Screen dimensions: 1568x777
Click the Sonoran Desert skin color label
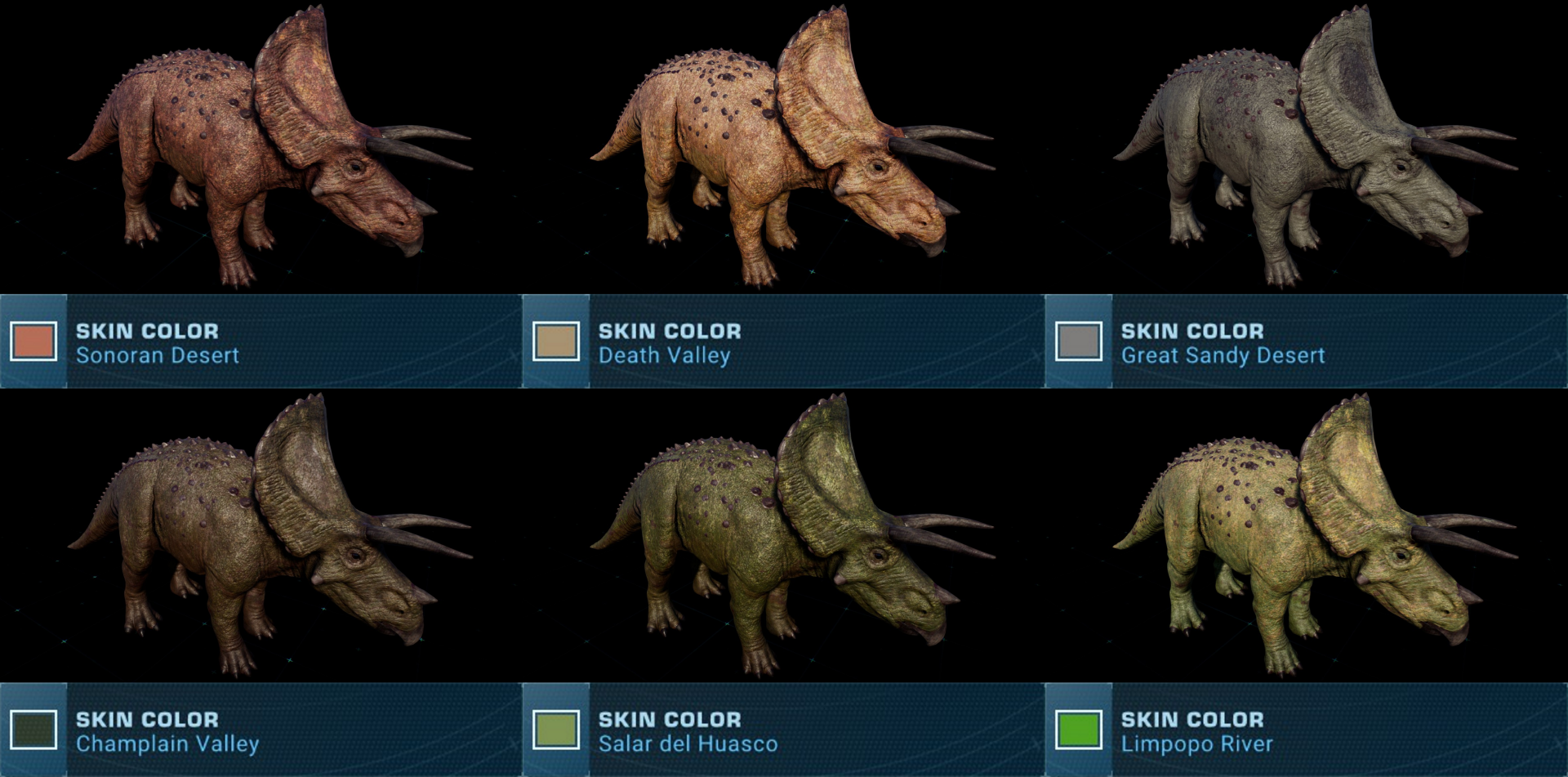(x=158, y=355)
